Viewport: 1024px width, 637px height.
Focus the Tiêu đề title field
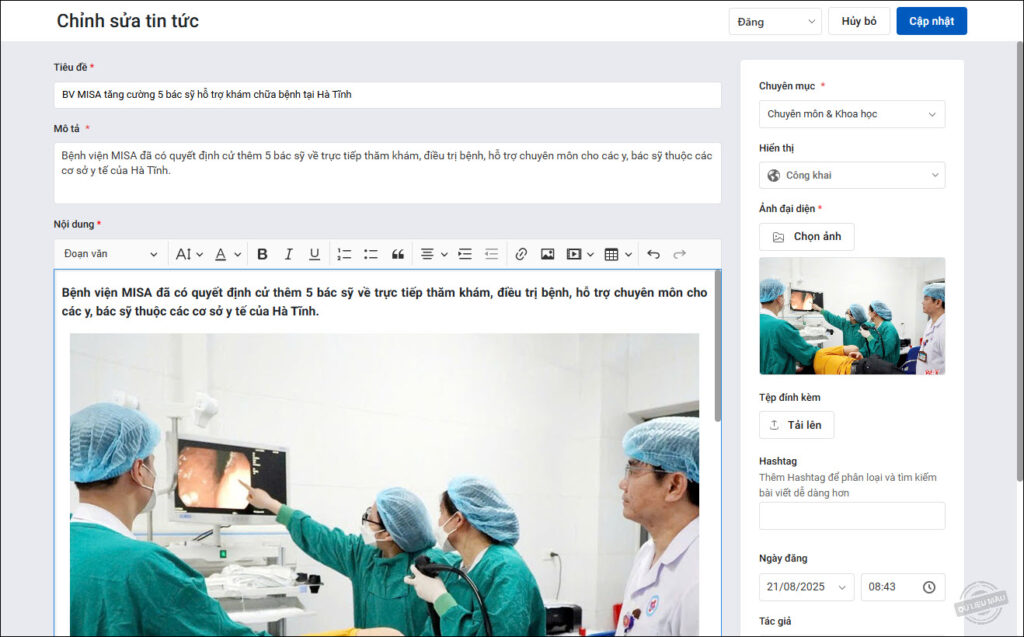click(x=387, y=95)
